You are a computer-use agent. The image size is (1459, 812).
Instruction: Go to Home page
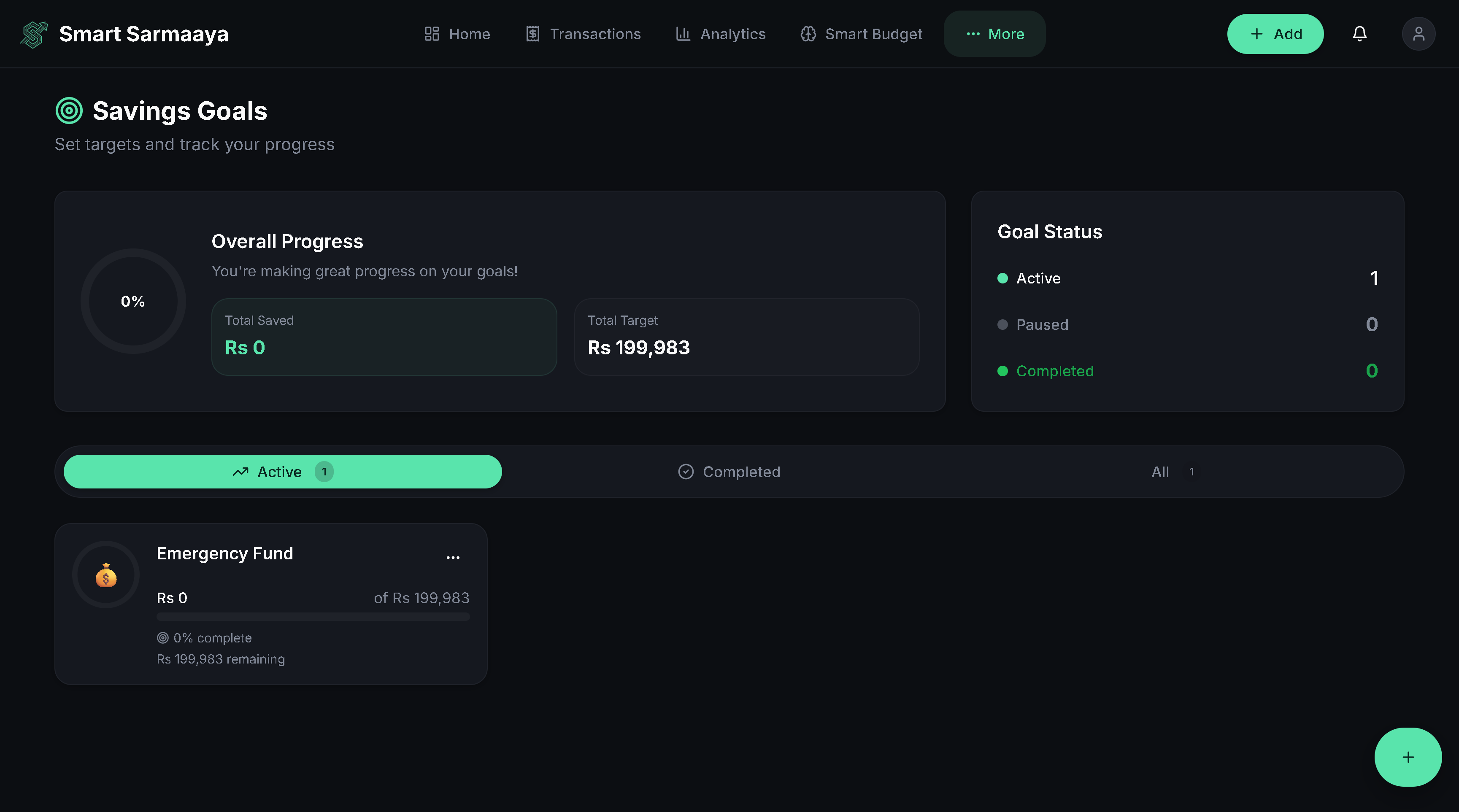coord(457,34)
